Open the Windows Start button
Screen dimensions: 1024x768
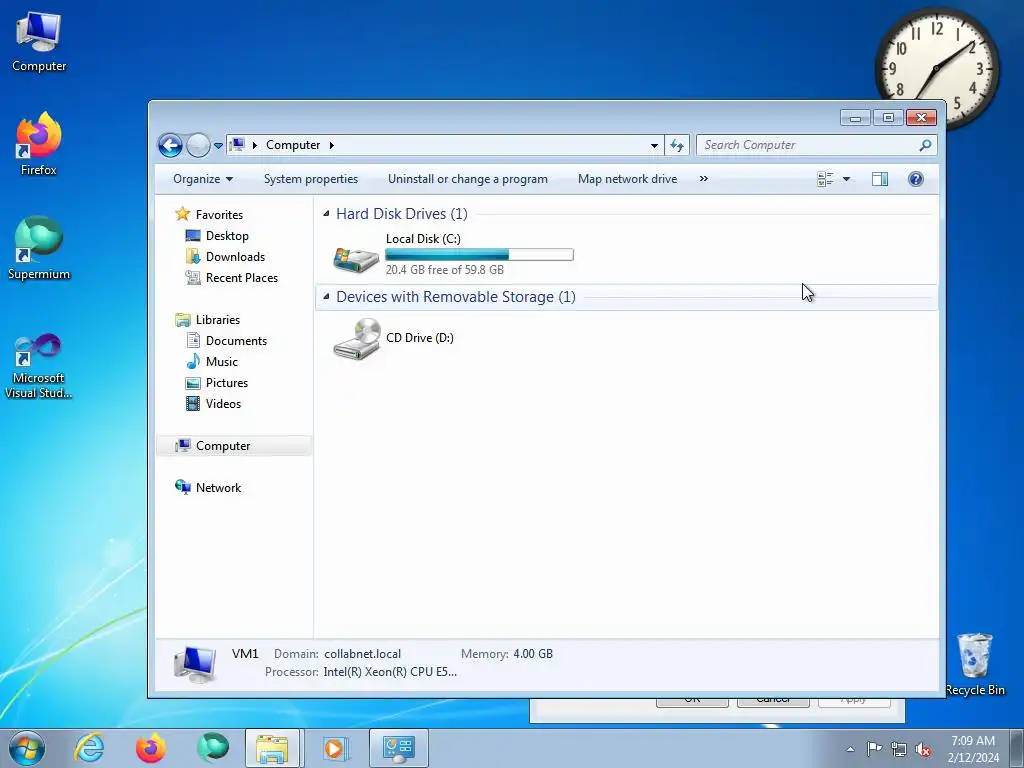pos(27,748)
